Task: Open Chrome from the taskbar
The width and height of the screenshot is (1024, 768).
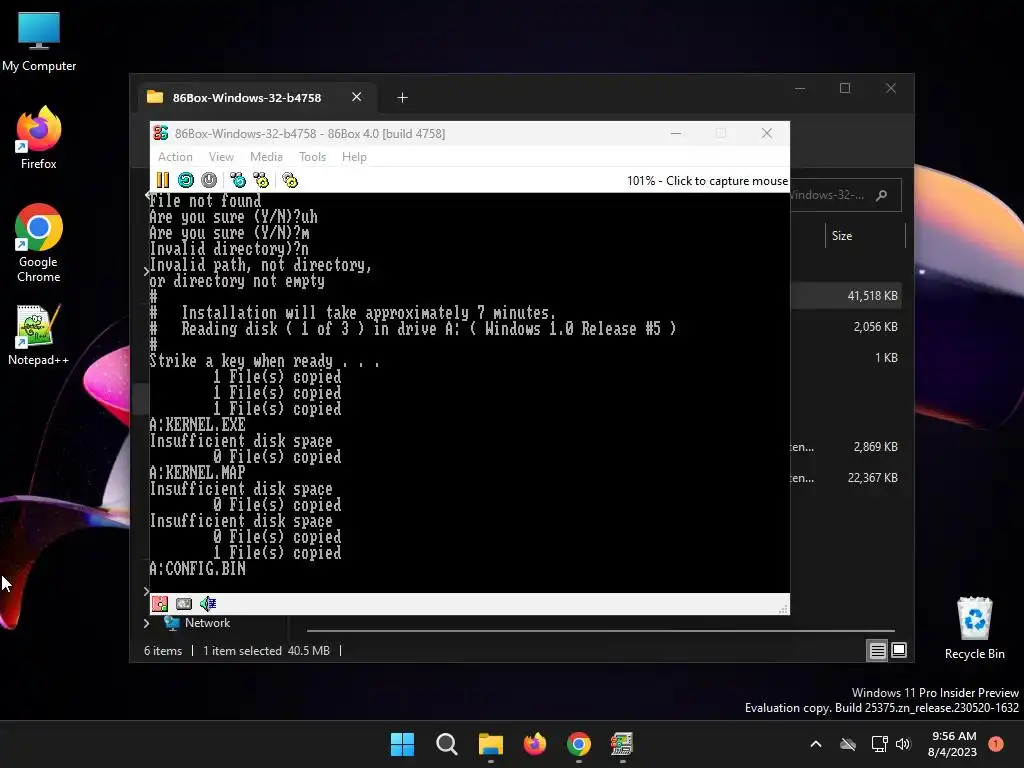Action: (579, 744)
